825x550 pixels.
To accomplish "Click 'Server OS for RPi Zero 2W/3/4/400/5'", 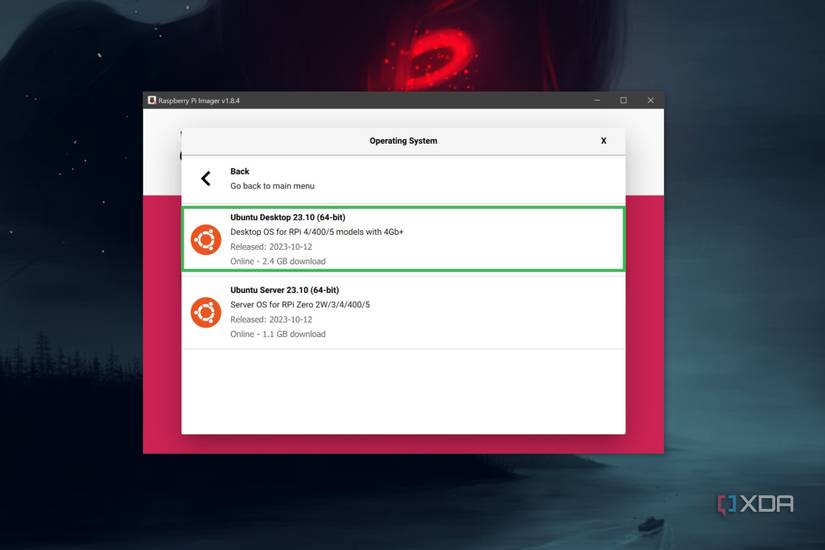I will tap(300, 305).
